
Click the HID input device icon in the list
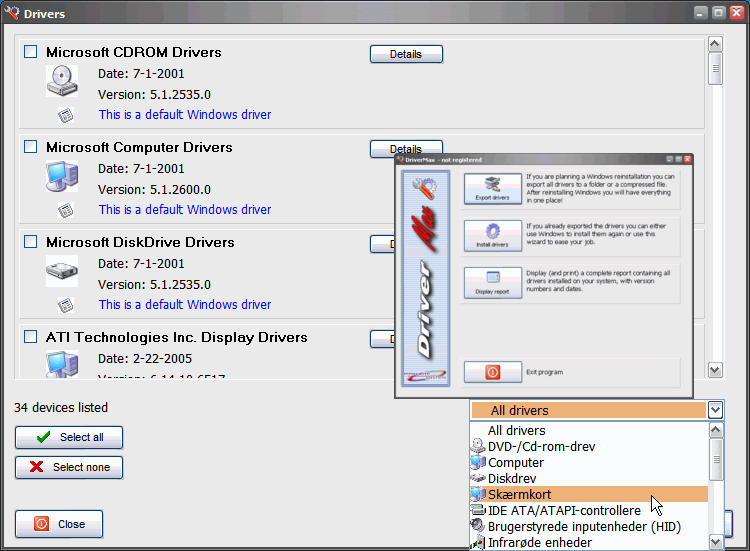[x=478, y=526]
